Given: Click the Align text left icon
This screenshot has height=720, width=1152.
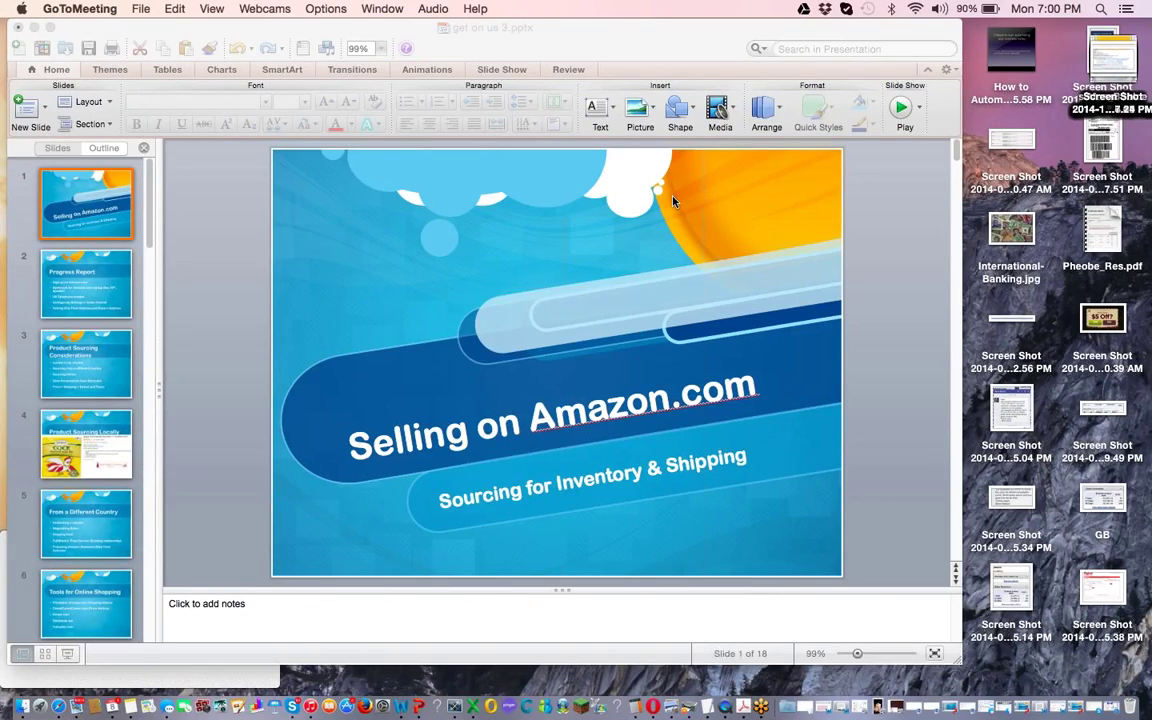Looking at the screenshot, I should click(x=406, y=124).
